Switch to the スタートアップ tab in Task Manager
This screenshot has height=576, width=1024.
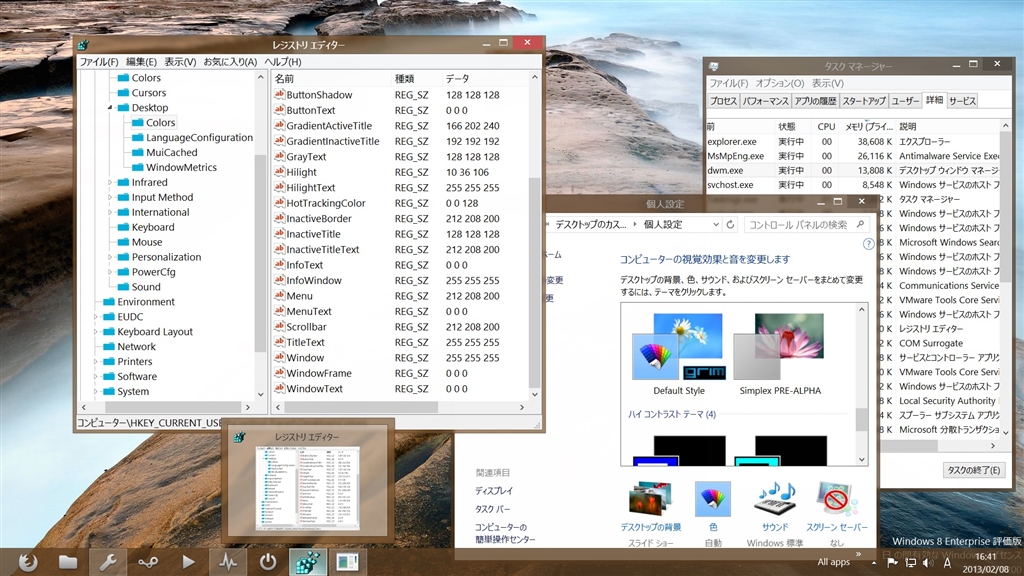pos(863,101)
